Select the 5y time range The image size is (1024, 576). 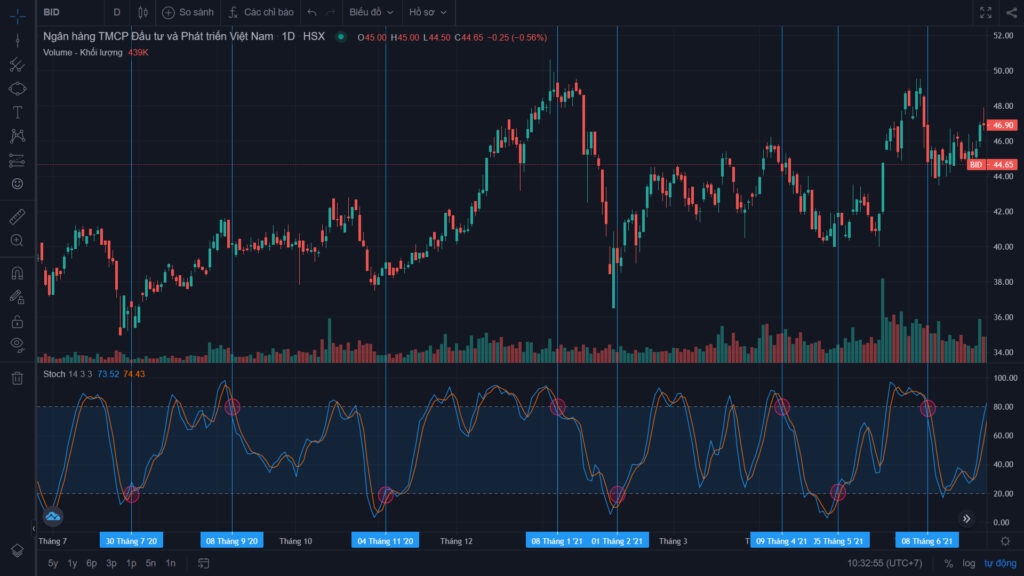click(53, 563)
